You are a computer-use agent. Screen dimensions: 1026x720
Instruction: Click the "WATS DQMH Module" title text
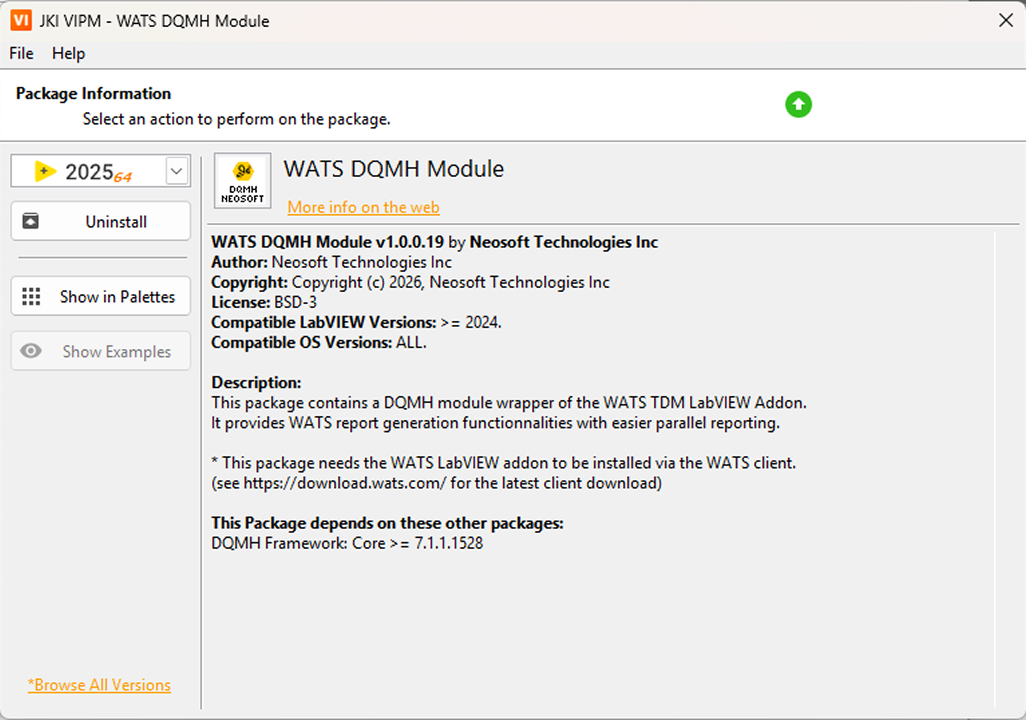(x=393, y=170)
